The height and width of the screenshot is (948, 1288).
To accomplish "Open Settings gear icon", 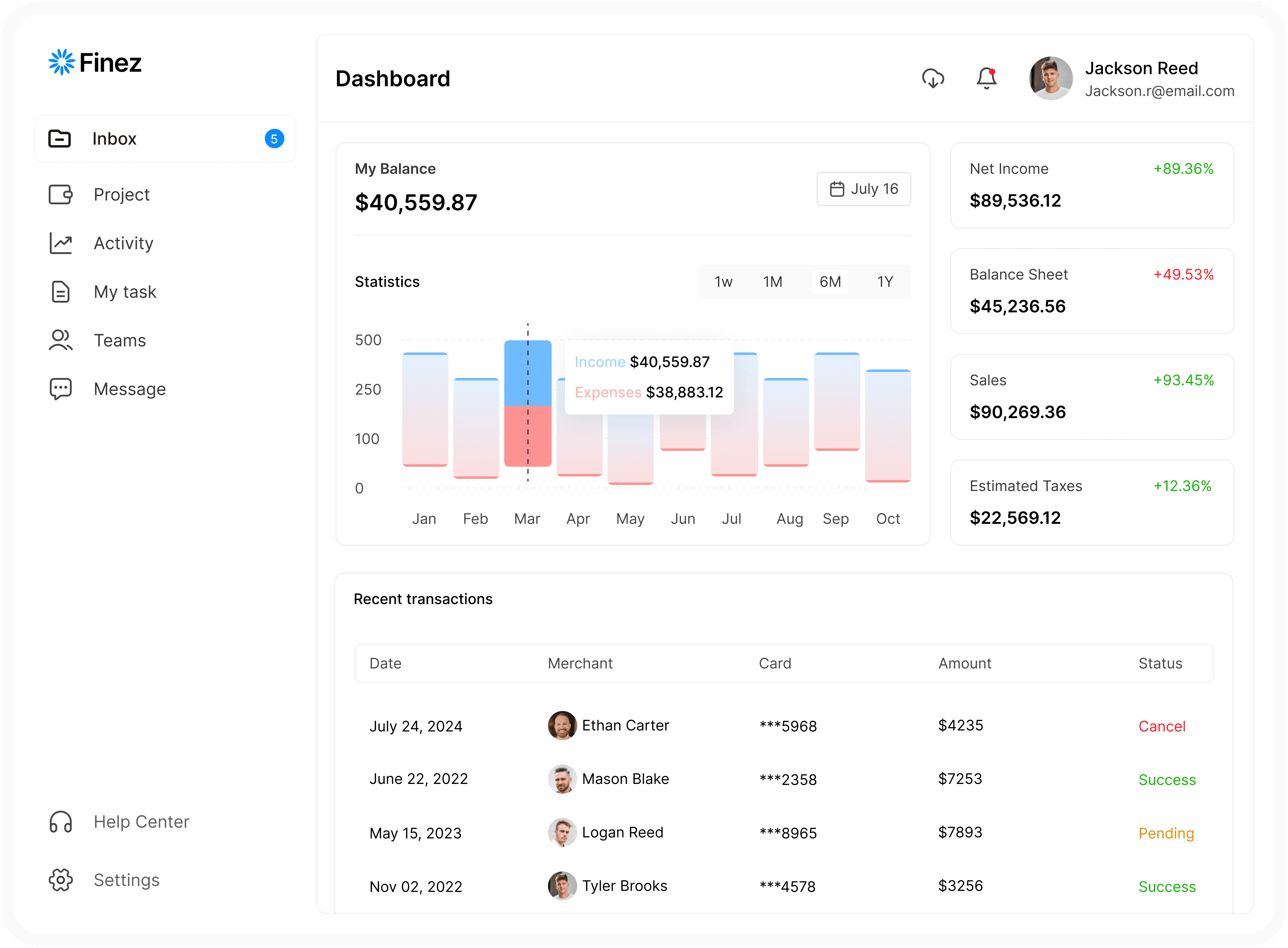I will pyautogui.click(x=60, y=880).
